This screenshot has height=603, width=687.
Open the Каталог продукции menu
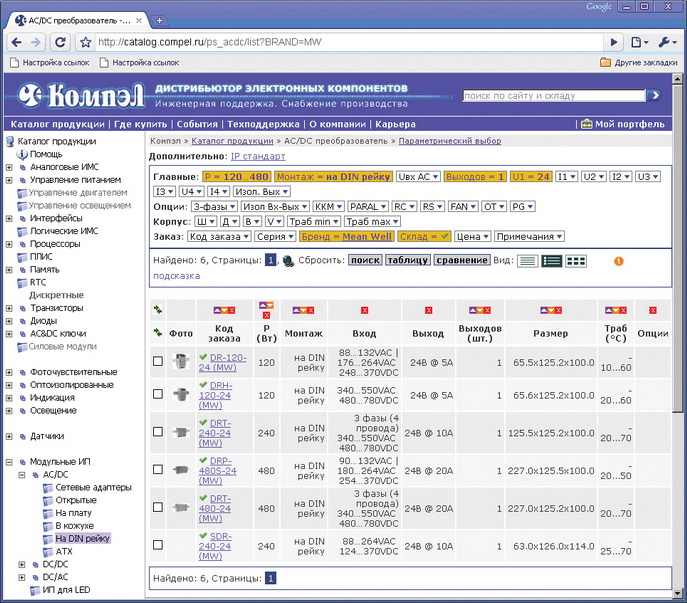(x=57, y=124)
